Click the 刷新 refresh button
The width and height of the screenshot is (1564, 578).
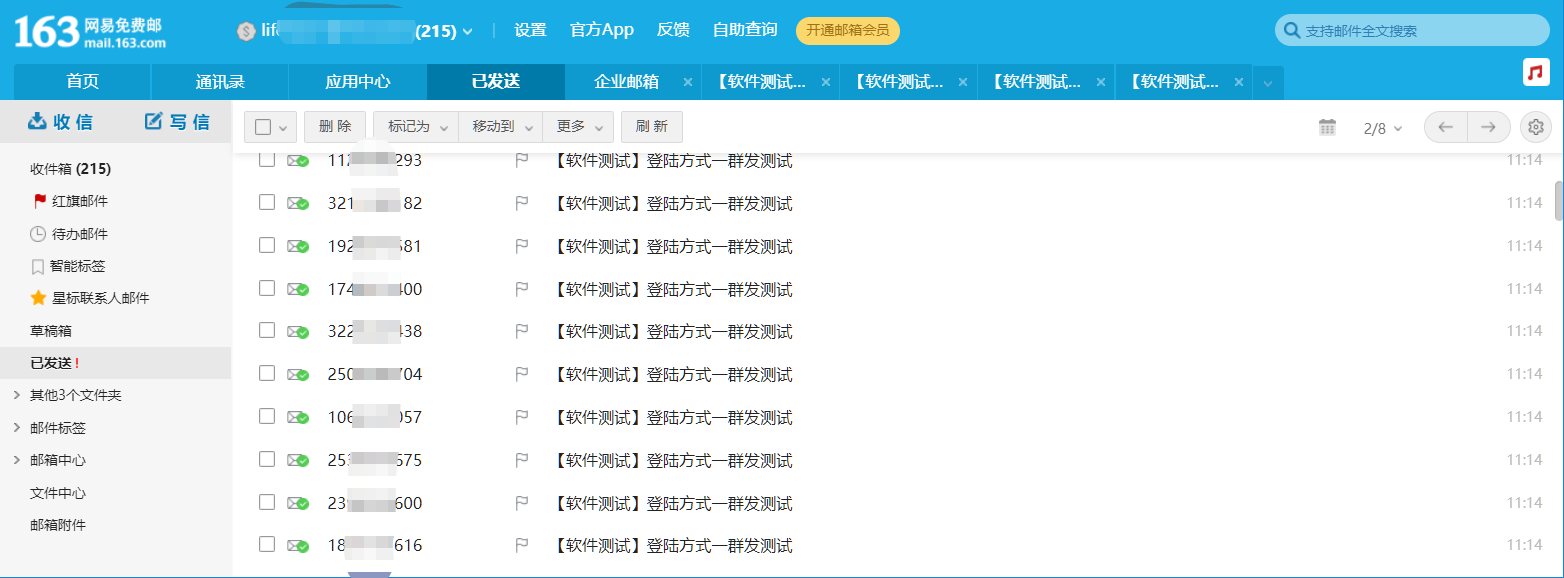click(651, 126)
